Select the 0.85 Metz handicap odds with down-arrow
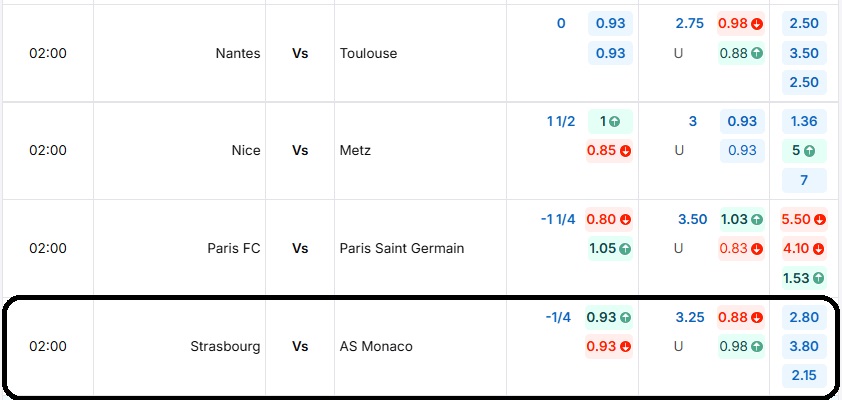The width and height of the screenshot is (842, 400). 609,151
